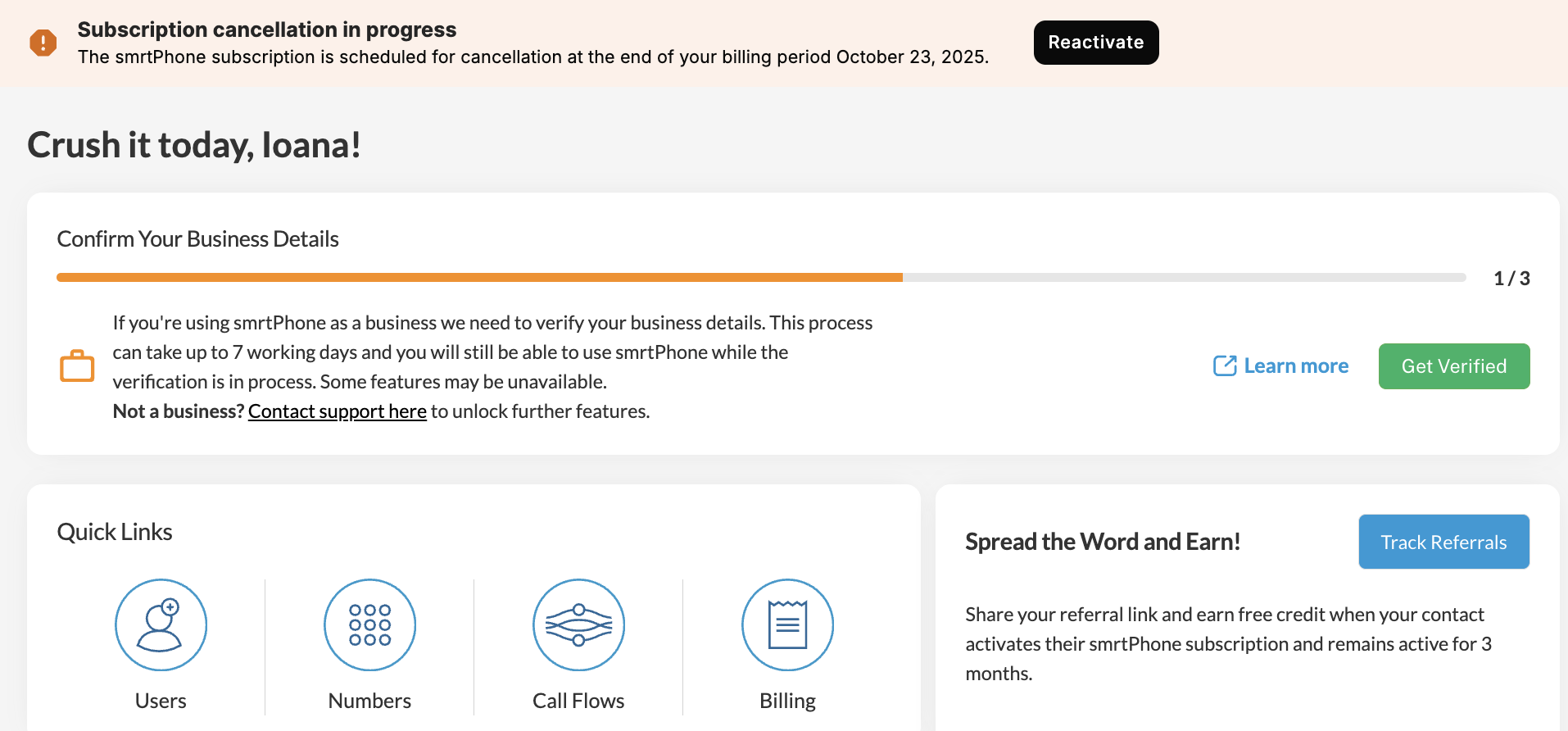Viewport: 1568px width, 731px height.
Task: Click the external link icon beside Learn more
Action: point(1224,365)
